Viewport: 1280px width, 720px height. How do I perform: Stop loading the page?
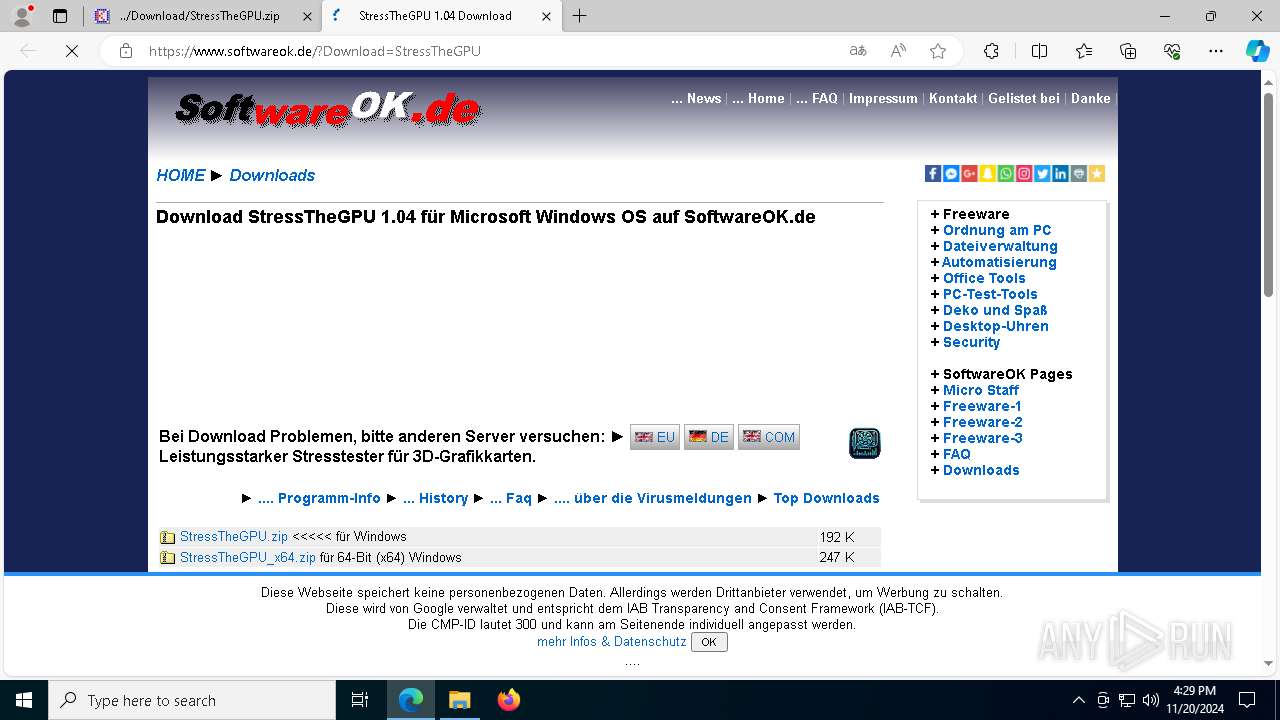tap(72, 51)
